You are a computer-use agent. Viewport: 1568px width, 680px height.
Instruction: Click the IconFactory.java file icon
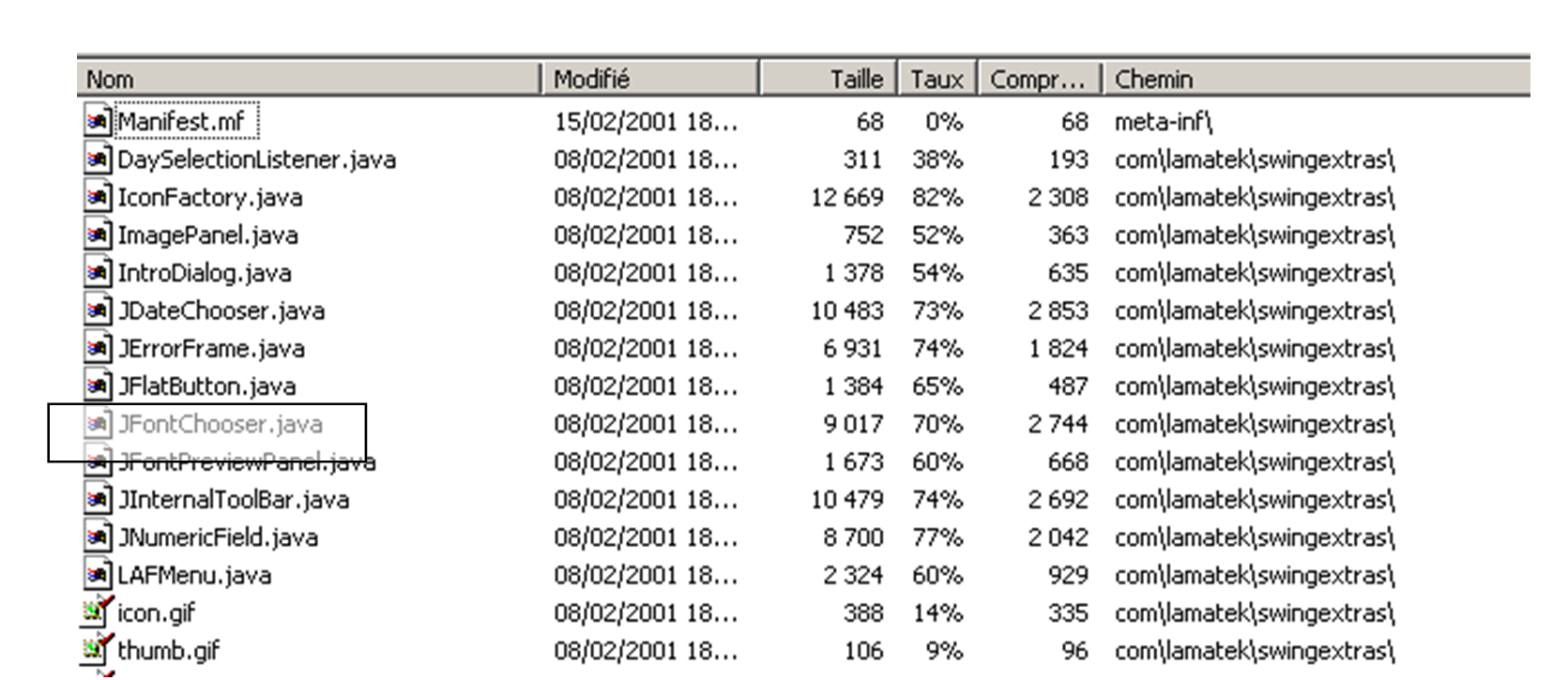point(98,198)
